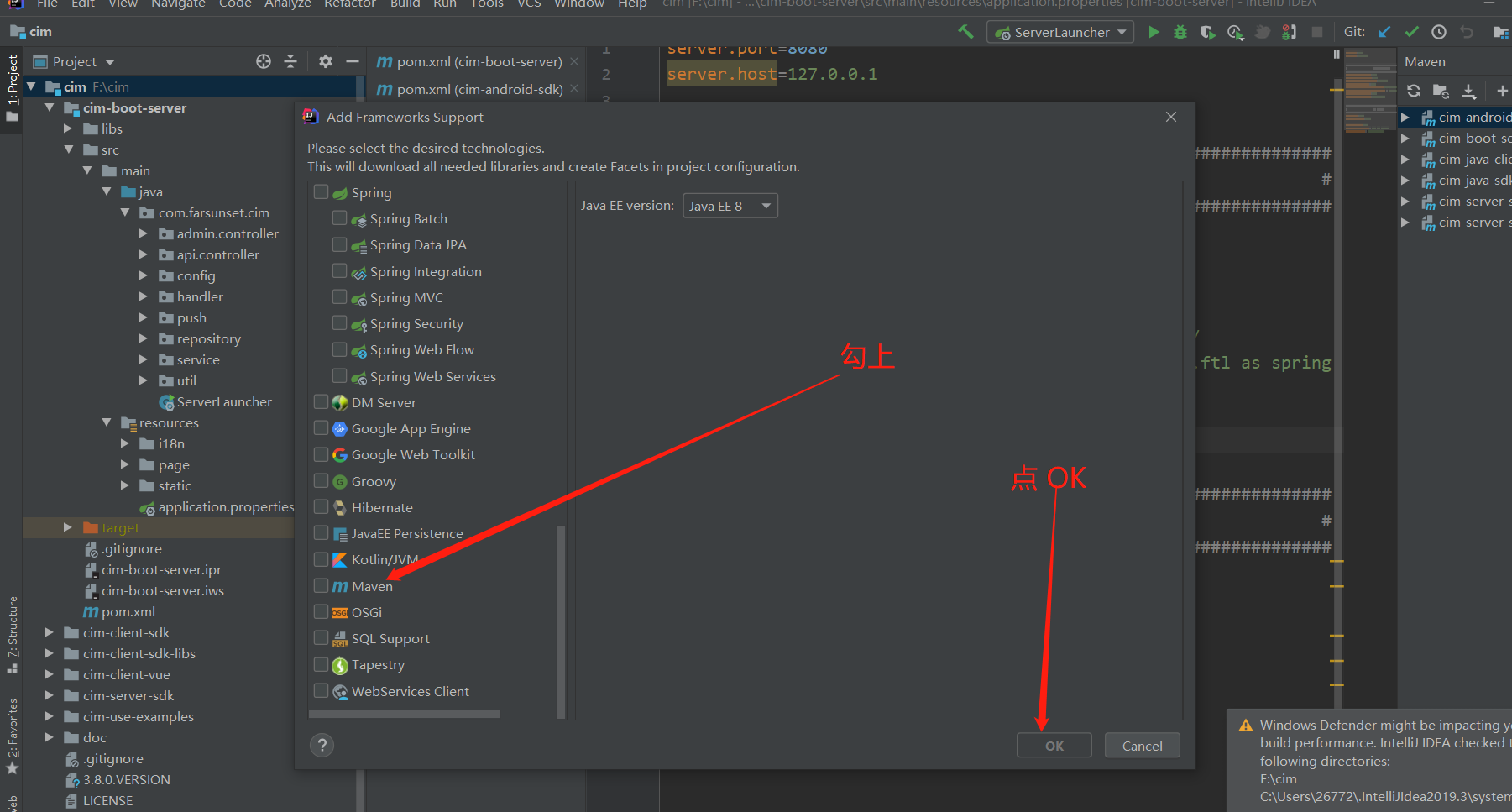Run ServerLauncher with green play icon
This screenshot has height=812, width=1512.
[1154, 32]
